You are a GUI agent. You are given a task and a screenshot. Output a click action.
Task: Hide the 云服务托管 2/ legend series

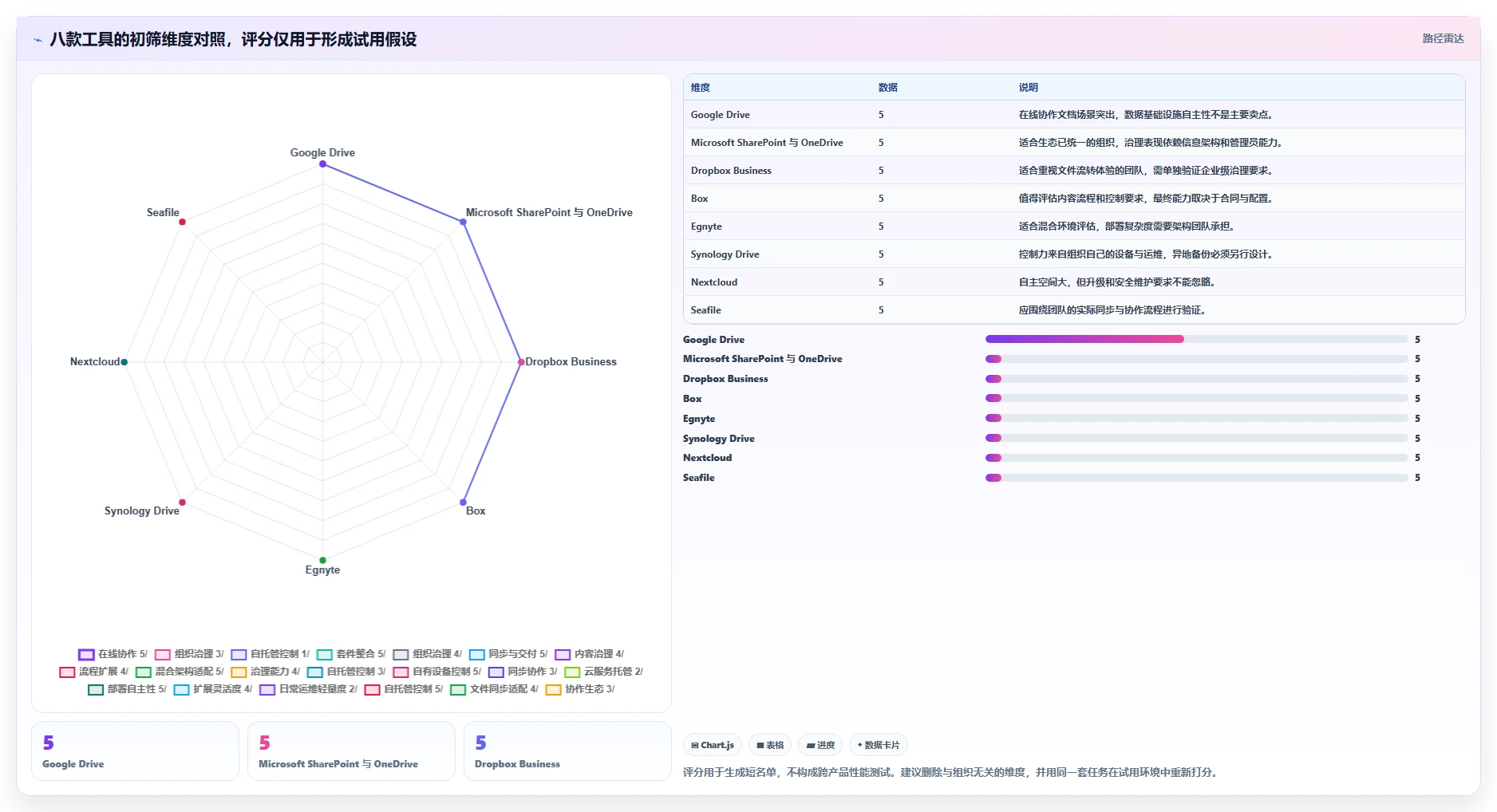[603, 672]
